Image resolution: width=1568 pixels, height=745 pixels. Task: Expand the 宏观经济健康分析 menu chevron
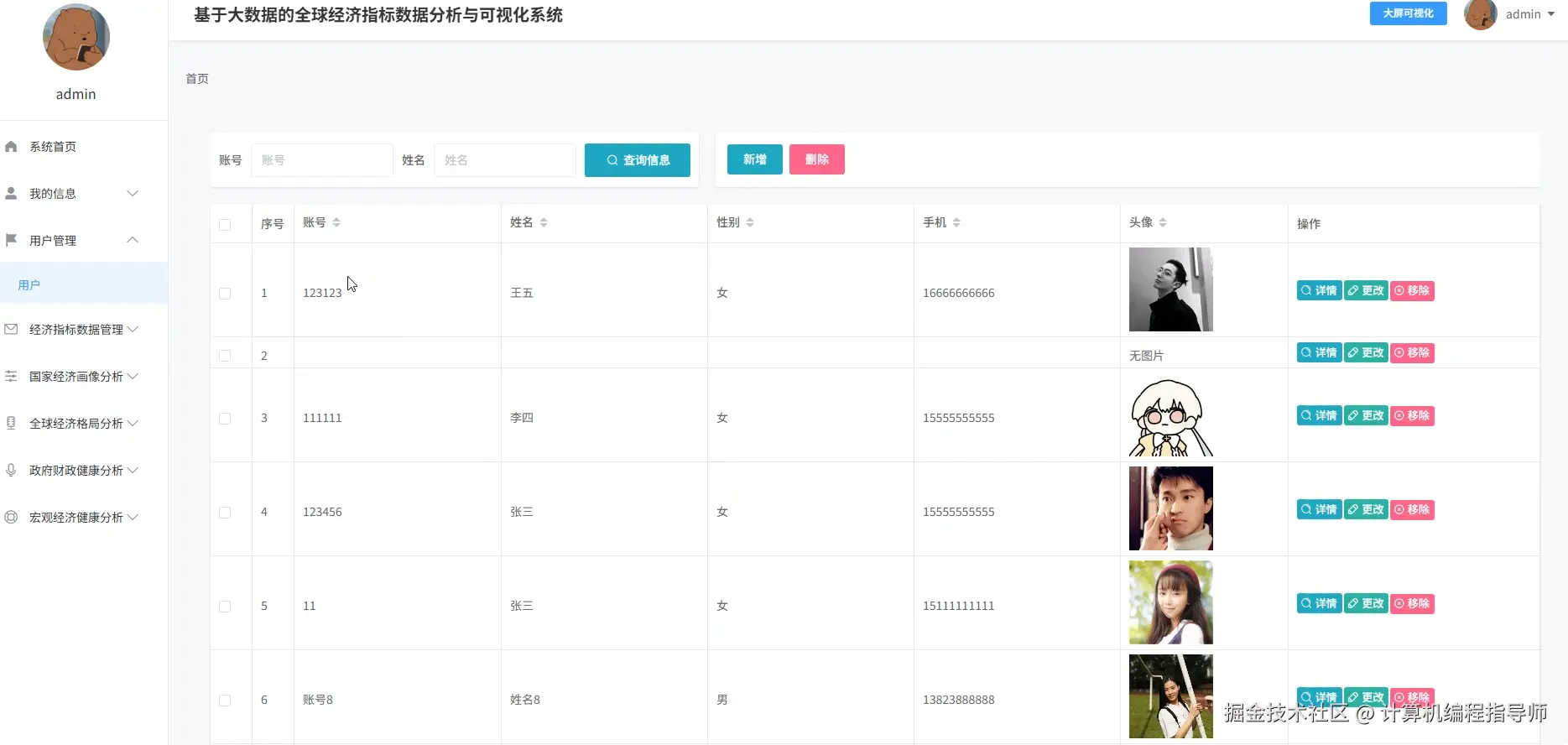click(x=133, y=518)
